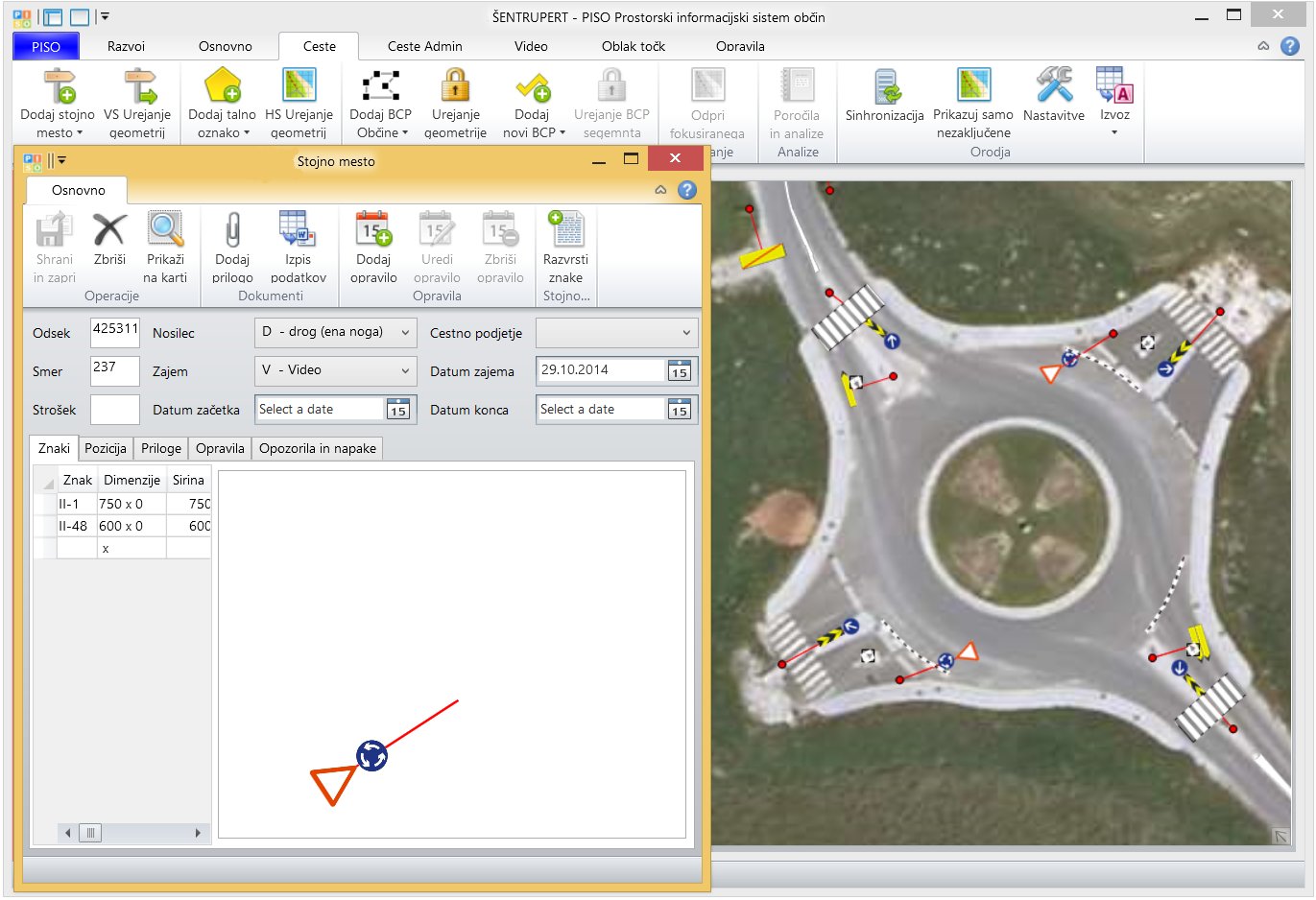The width and height of the screenshot is (1316, 900).
Task: Expand the Nosilec dropdown
Action: point(405,333)
